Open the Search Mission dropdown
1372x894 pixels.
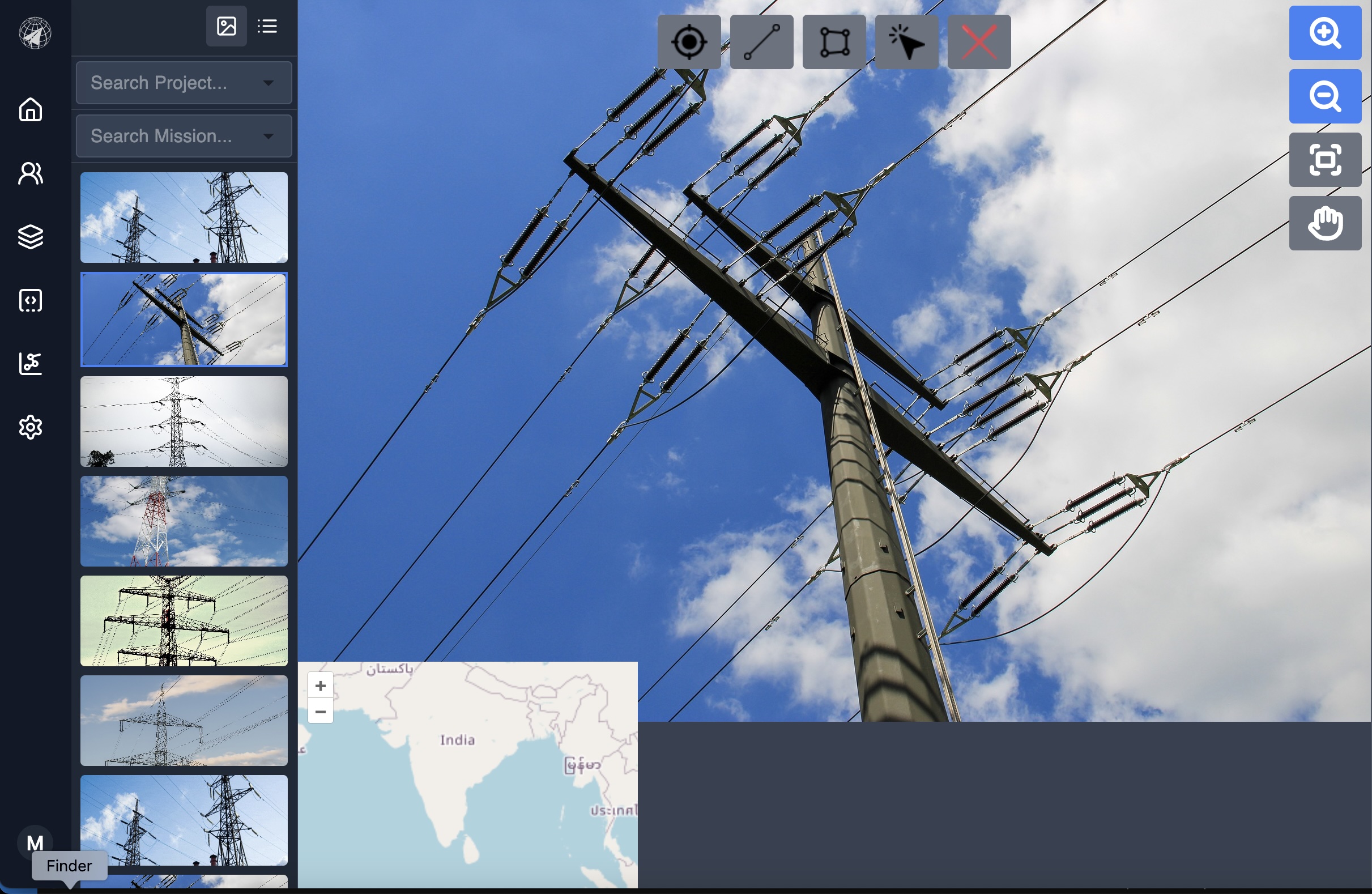click(184, 136)
